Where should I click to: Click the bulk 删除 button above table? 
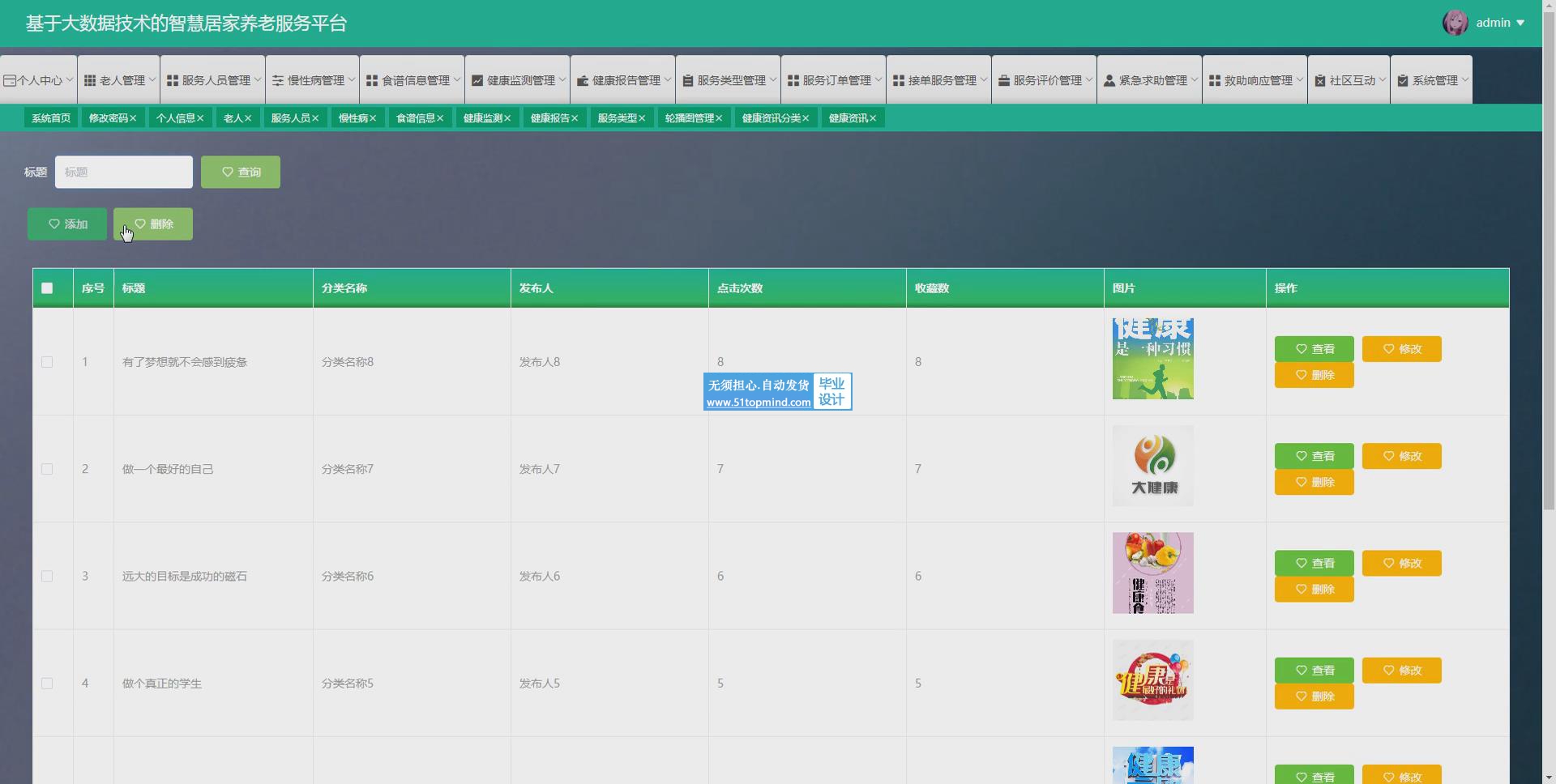coord(153,224)
